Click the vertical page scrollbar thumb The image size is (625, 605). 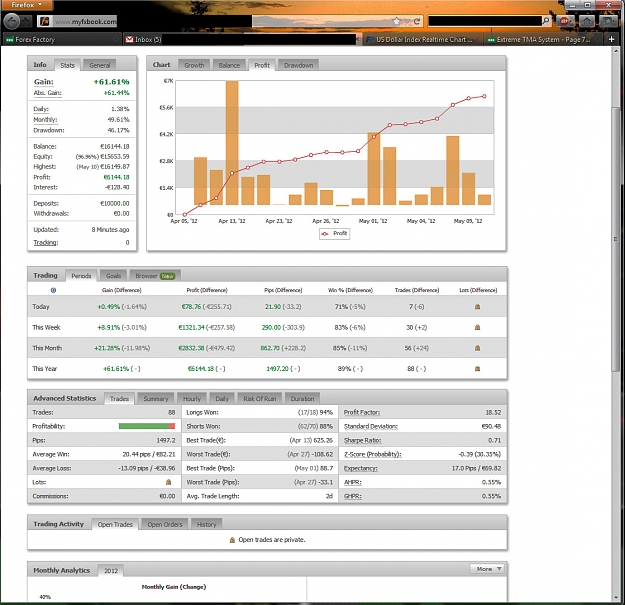click(x=615, y=239)
